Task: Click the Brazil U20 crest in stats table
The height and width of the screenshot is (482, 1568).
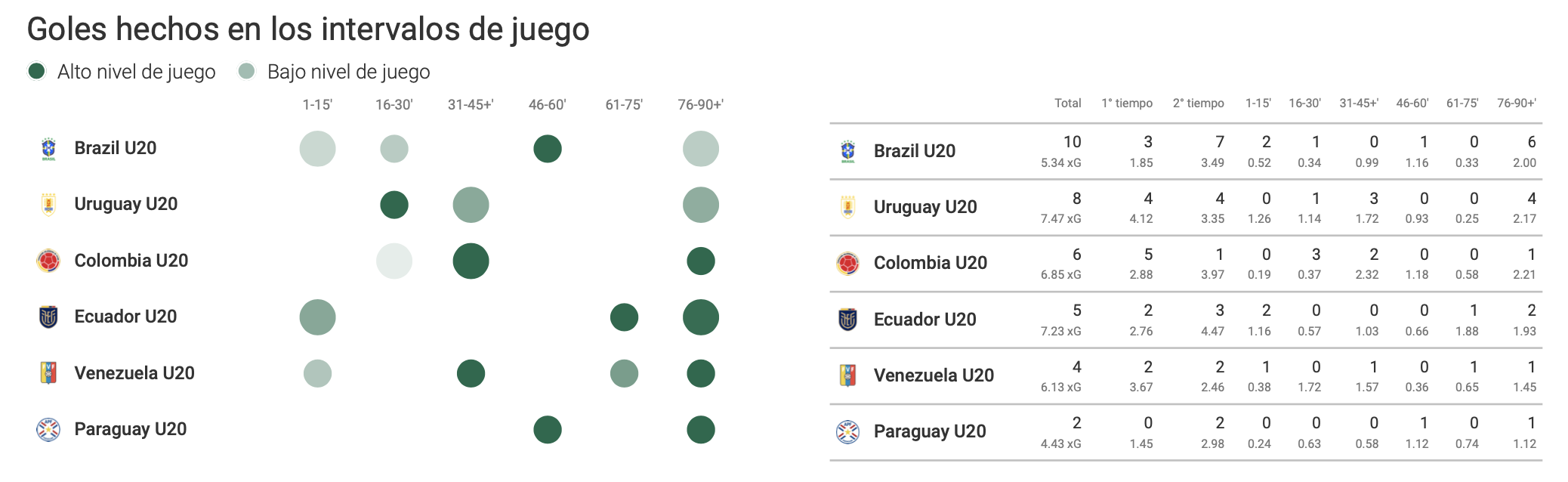Action: (848, 151)
